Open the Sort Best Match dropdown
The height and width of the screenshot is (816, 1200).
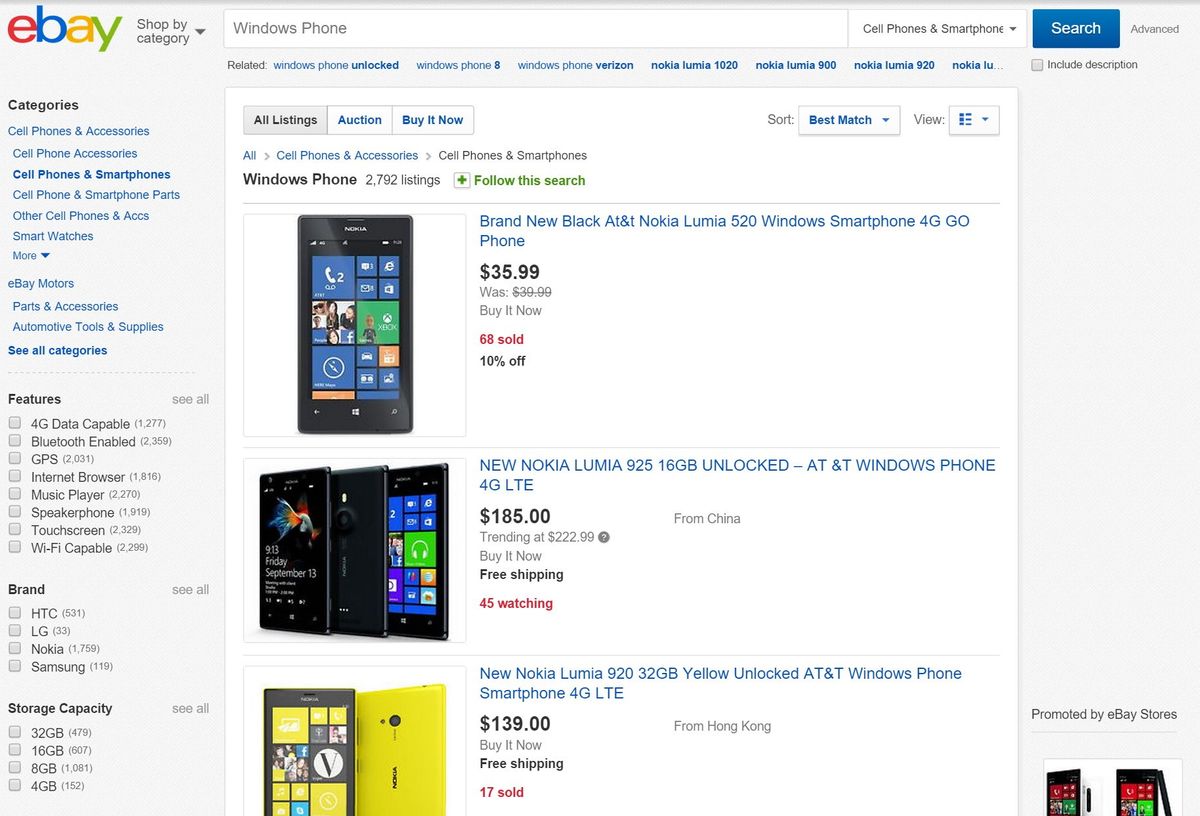pos(847,119)
